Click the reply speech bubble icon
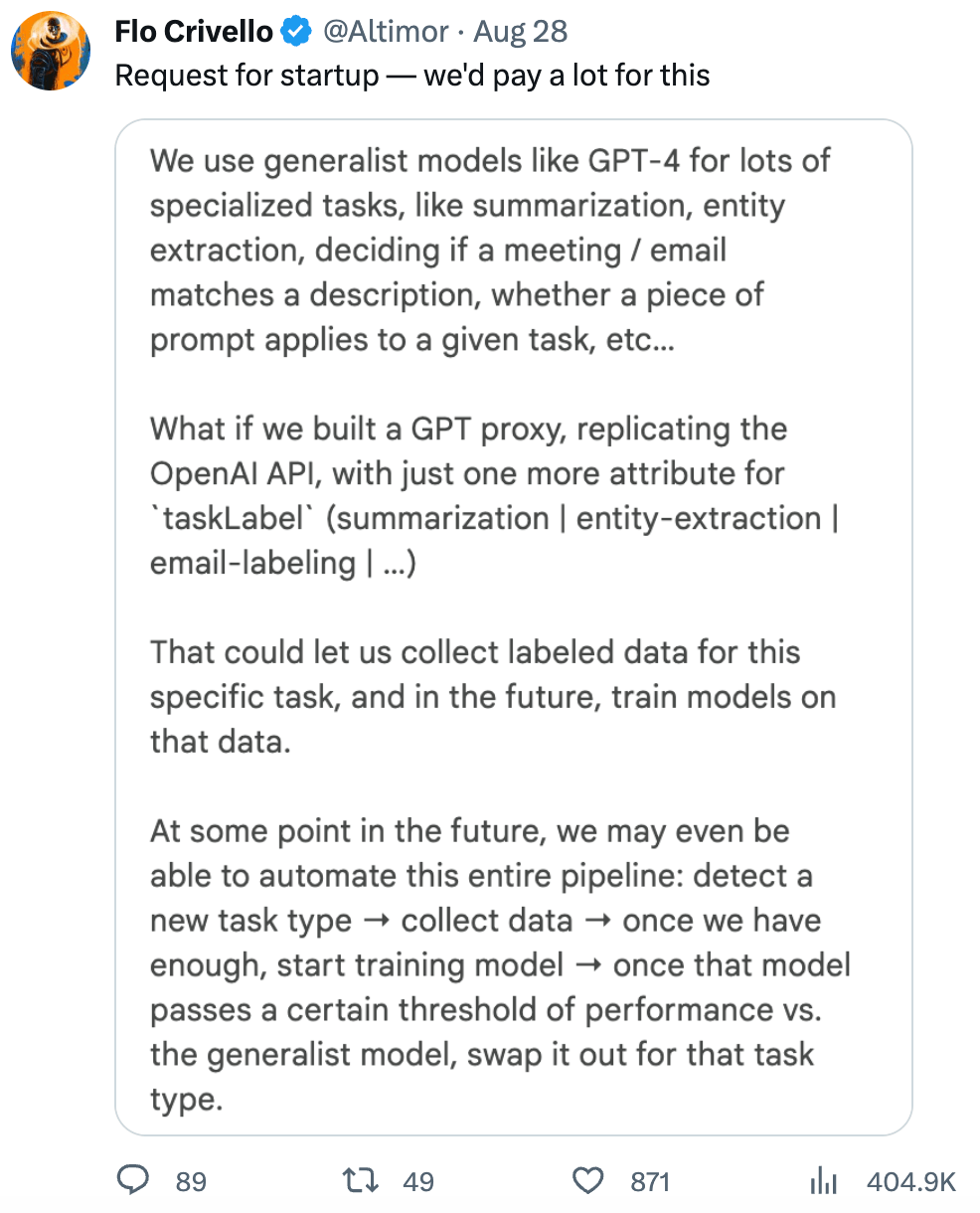Image resolution: width=980 pixels, height=1213 pixels. [132, 1180]
